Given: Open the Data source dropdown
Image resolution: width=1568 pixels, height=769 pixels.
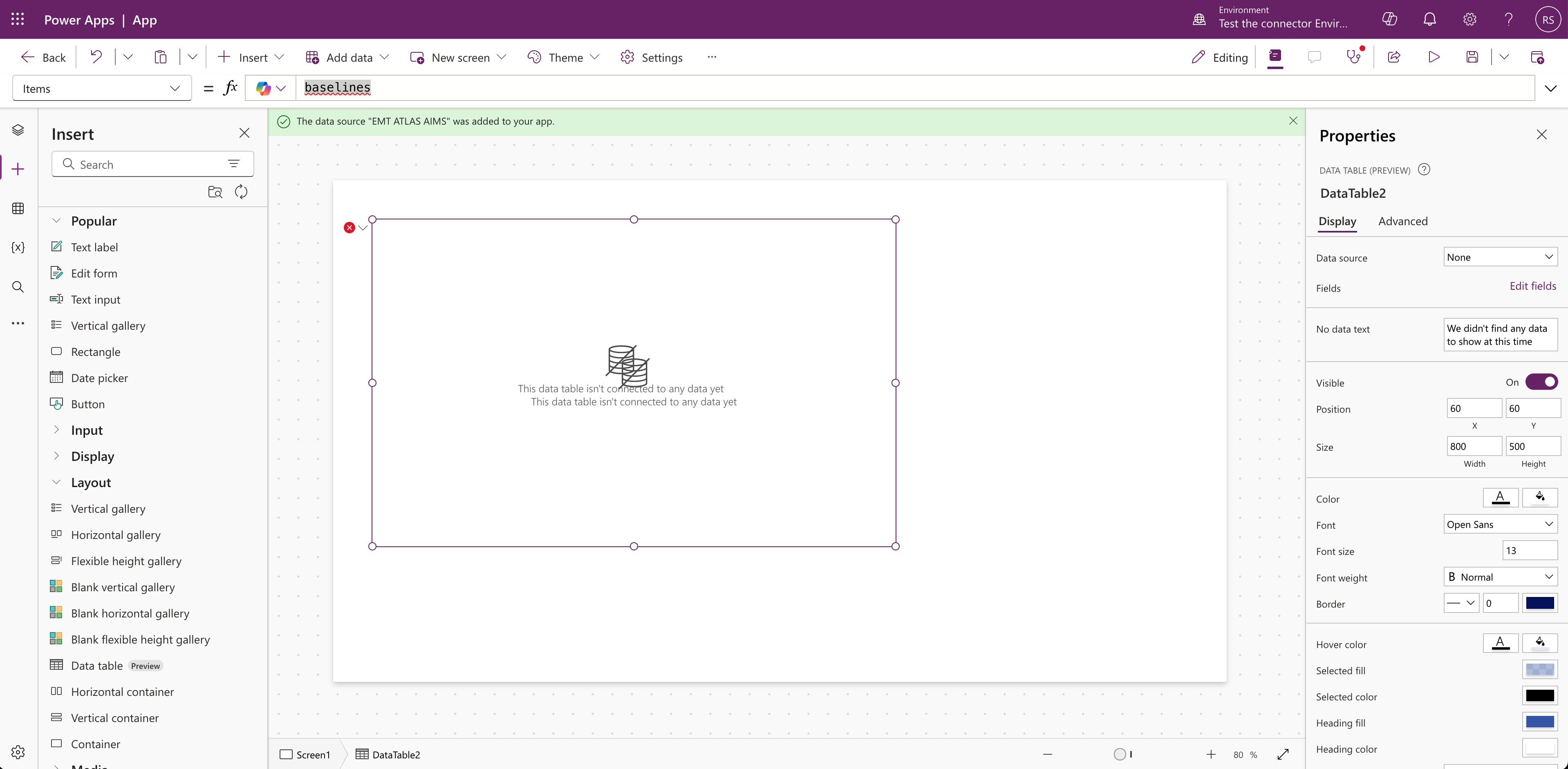Looking at the screenshot, I should point(1500,257).
